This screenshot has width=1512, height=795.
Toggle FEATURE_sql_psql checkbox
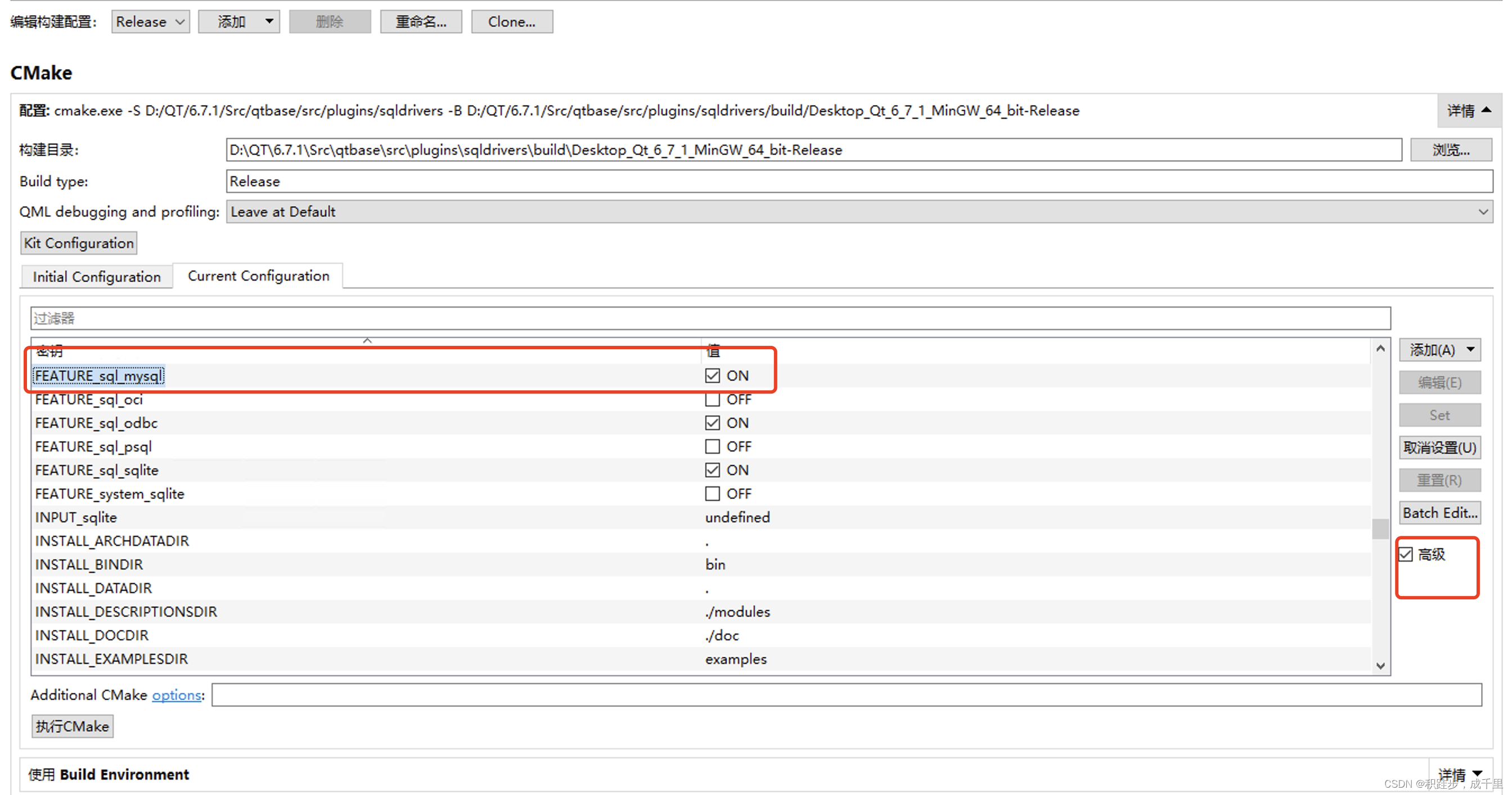click(712, 446)
